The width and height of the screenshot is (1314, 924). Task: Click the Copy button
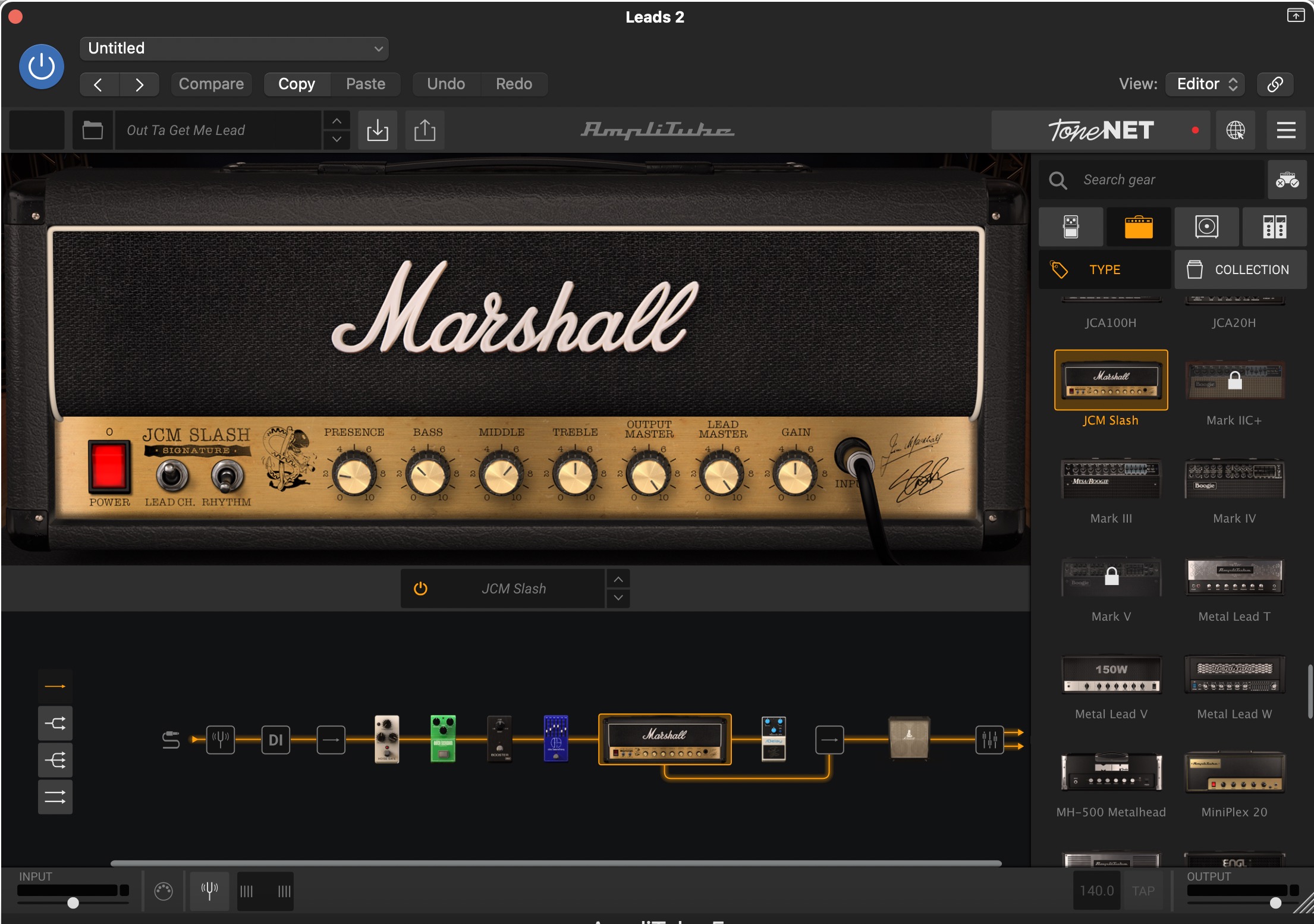(297, 84)
